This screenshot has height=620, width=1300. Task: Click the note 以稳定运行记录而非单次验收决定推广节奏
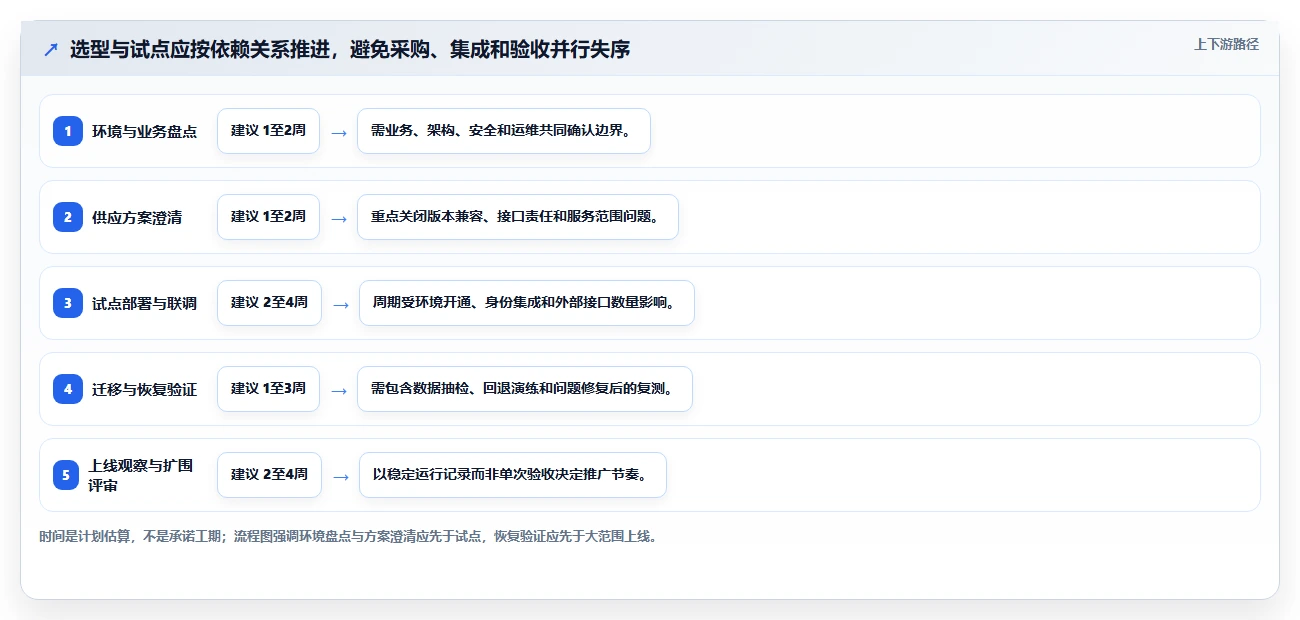[x=512, y=475]
